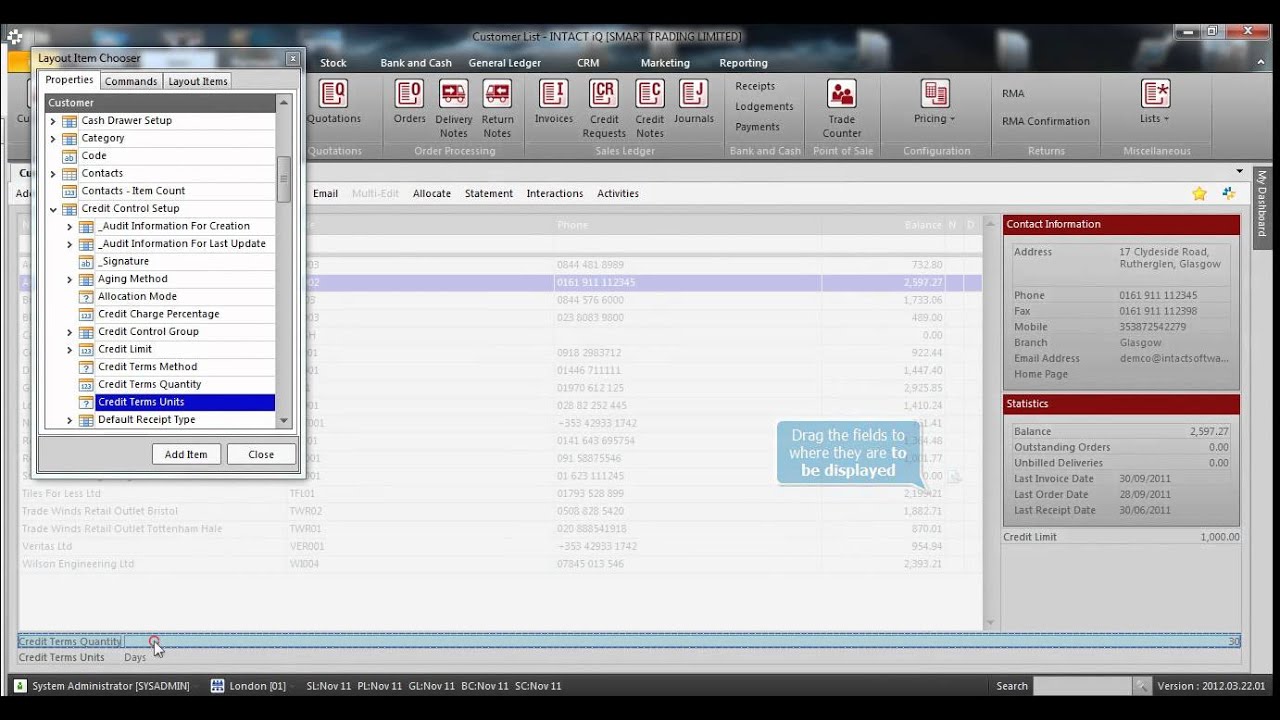Switch to the Layout Items tab

(x=198, y=81)
